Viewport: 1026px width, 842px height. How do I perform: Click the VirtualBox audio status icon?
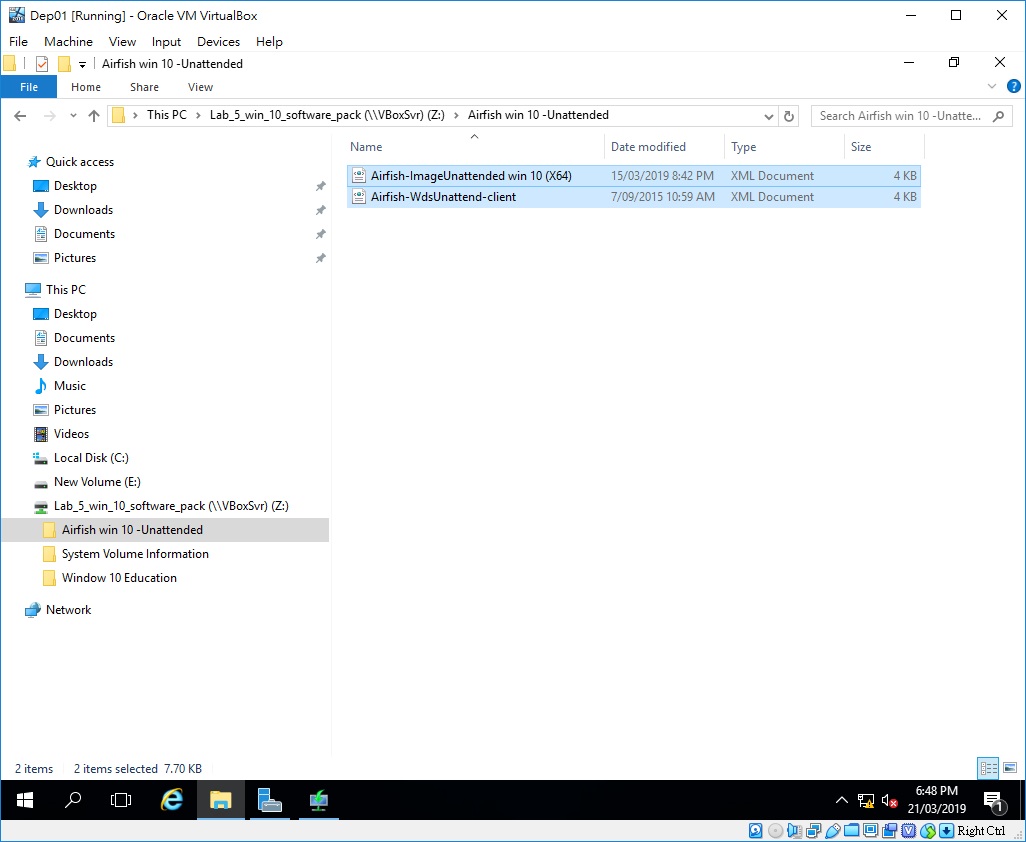[x=794, y=831]
